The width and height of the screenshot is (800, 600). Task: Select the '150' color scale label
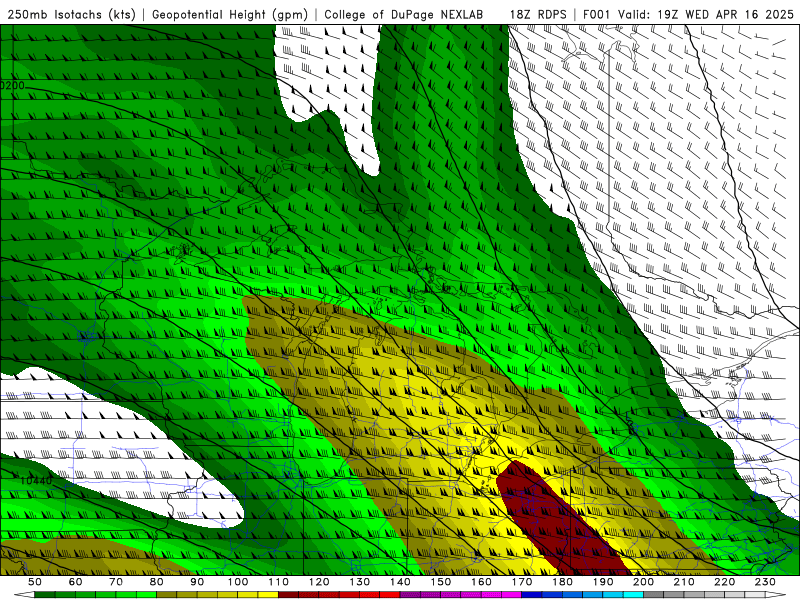(441, 582)
